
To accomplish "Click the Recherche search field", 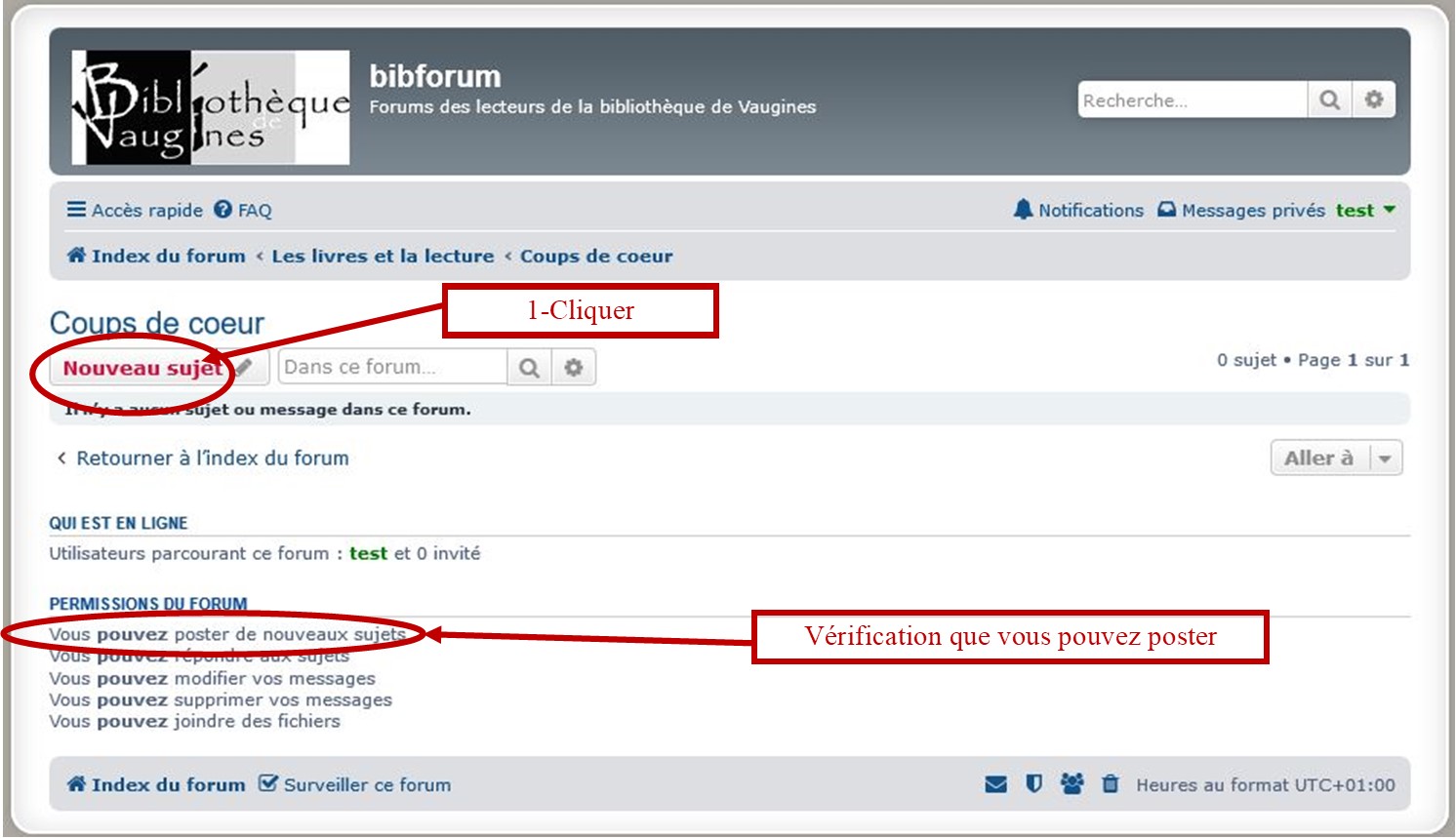I will coord(1191,100).
